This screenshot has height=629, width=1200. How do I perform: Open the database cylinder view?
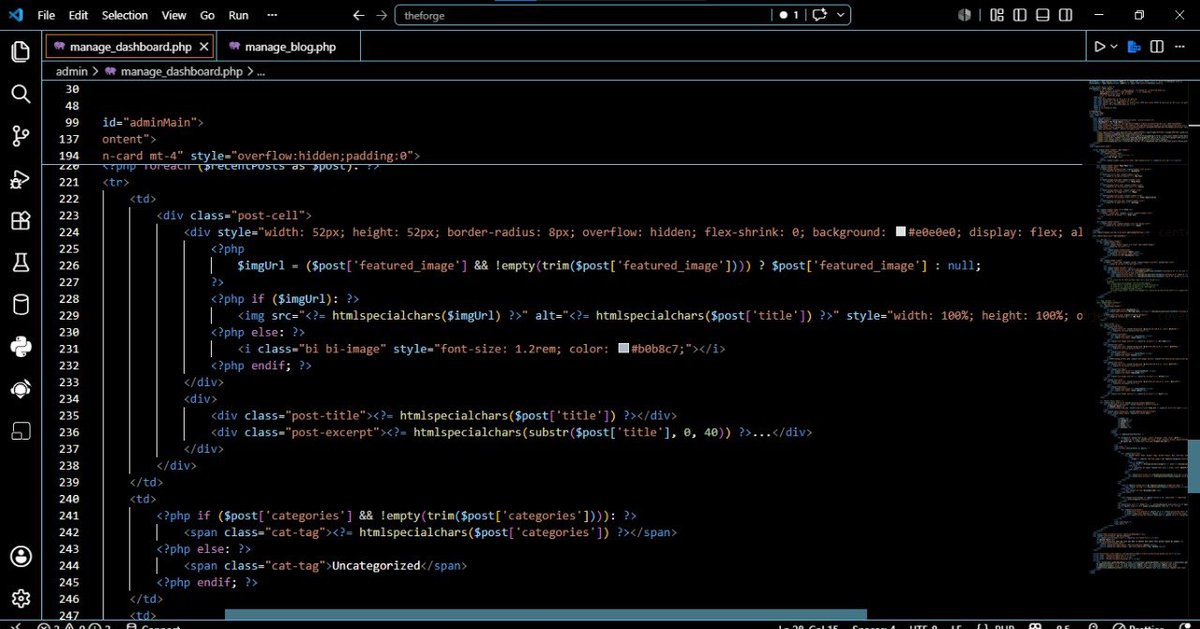pyautogui.click(x=20, y=305)
